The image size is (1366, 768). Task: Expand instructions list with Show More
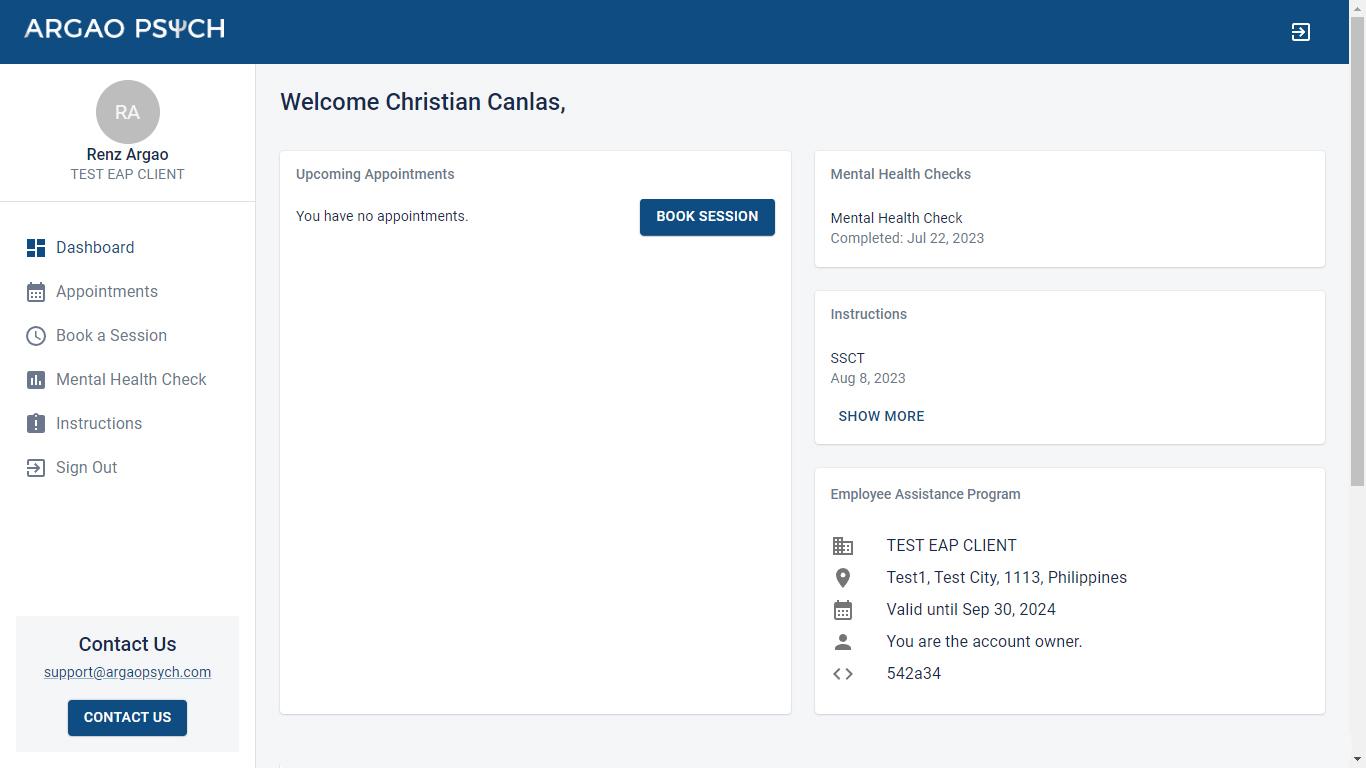pyautogui.click(x=881, y=416)
